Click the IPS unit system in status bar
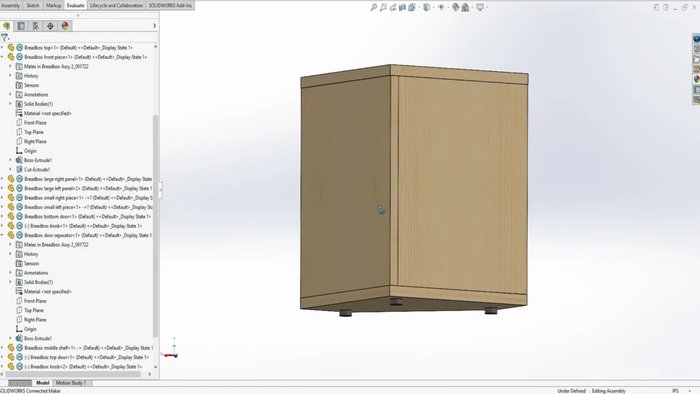 pos(675,391)
